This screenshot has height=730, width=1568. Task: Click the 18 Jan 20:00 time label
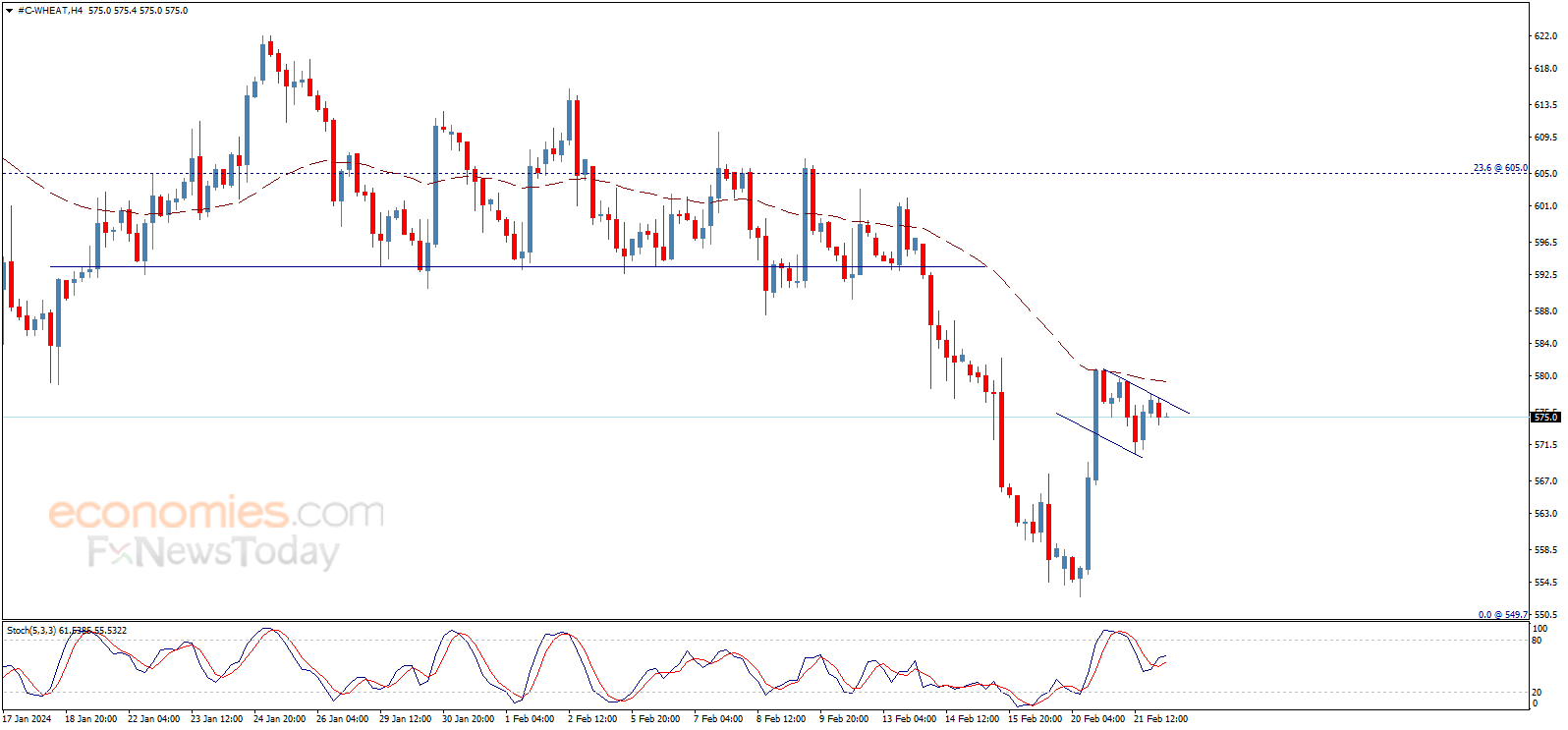(90, 719)
